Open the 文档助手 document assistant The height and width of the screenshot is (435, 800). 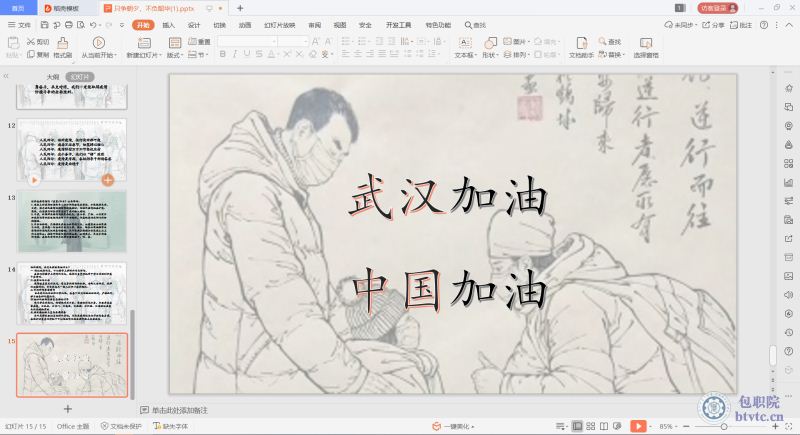click(581, 47)
